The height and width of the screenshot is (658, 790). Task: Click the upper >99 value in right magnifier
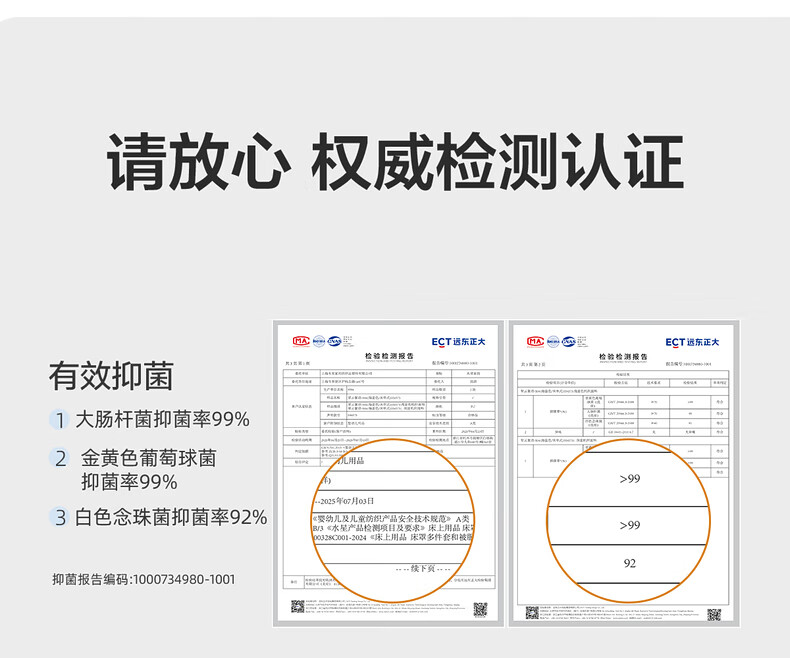point(630,479)
